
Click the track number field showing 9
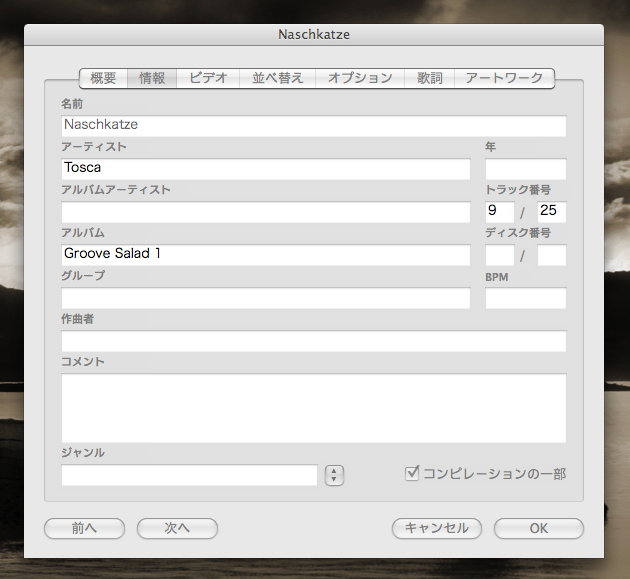pos(499,212)
